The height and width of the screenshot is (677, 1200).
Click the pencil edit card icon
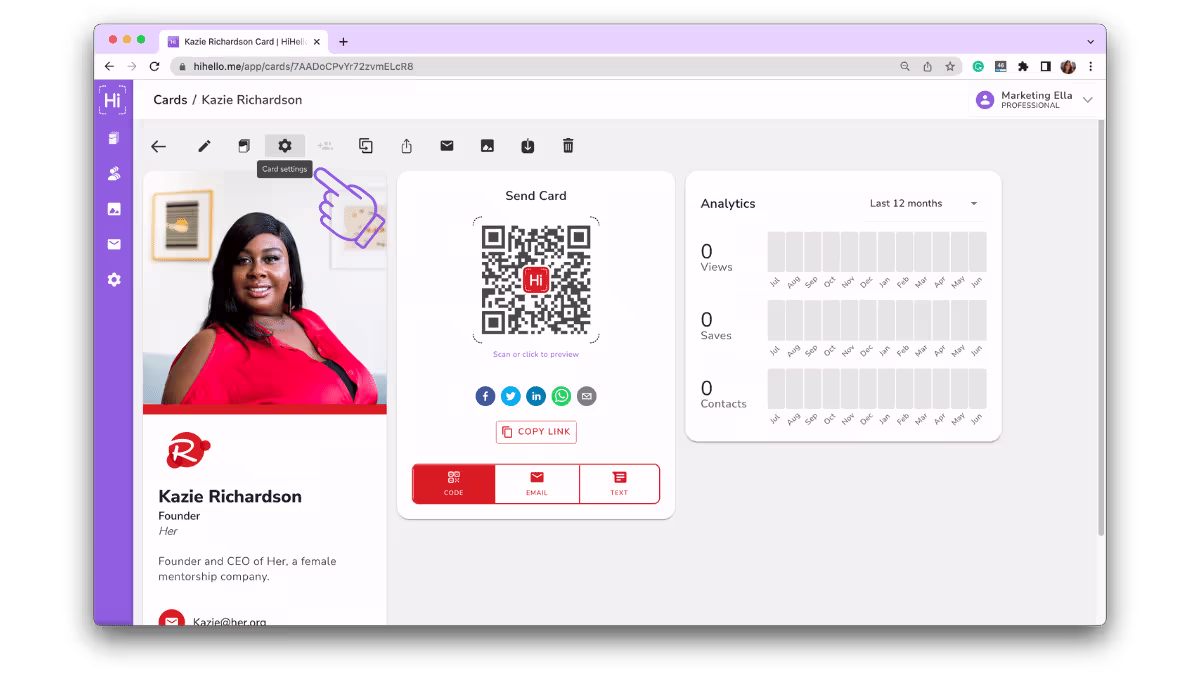coord(204,146)
